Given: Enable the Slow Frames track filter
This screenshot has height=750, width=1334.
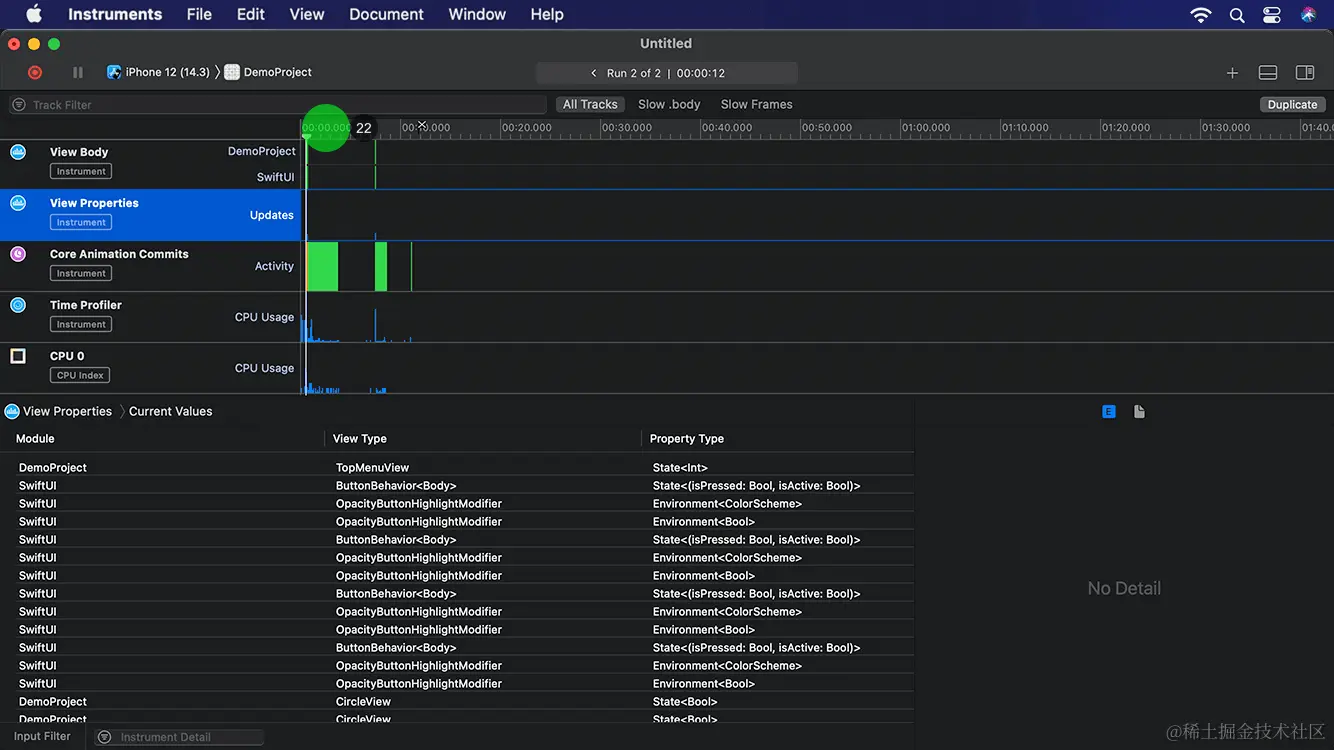Looking at the screenshot, I should point(756,104).
